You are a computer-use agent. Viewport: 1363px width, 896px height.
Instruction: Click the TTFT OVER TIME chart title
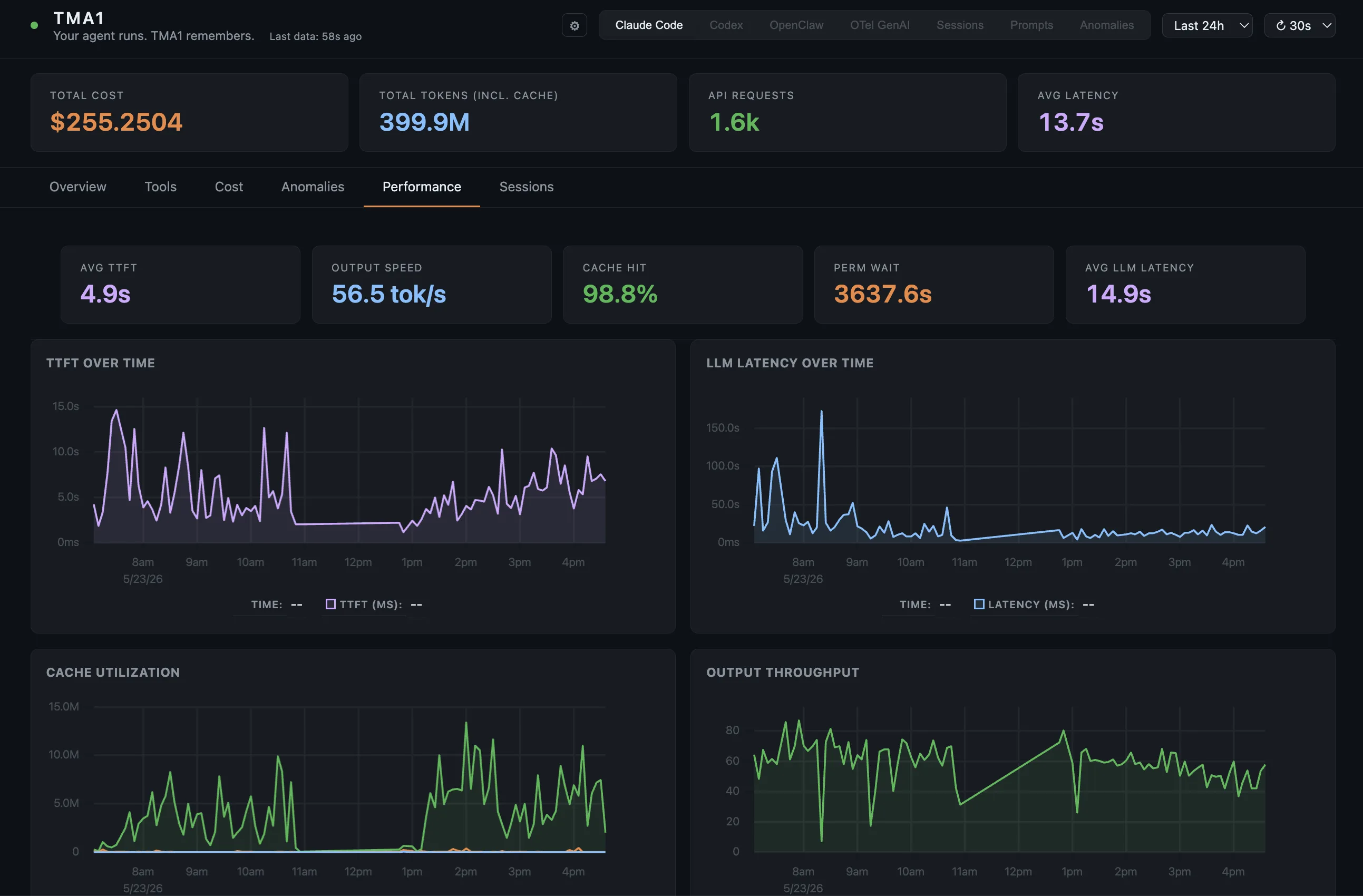coord(101,363)
